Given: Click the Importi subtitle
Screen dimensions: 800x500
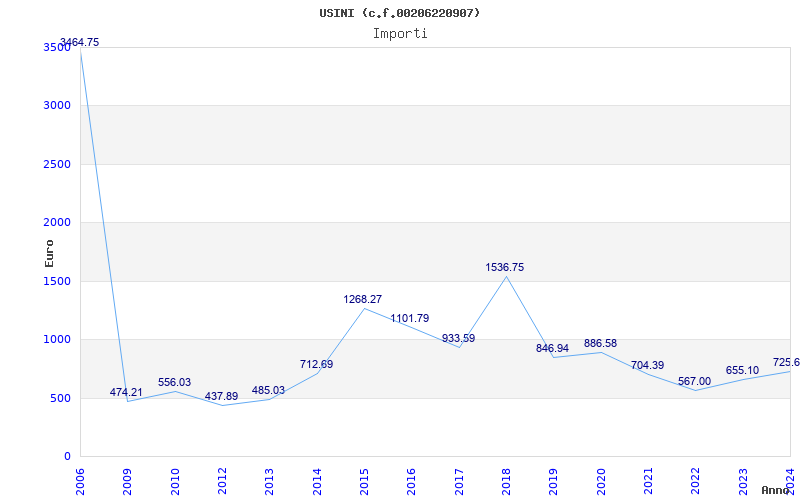Looking at the screenshot, I should (x=400, y=34).
